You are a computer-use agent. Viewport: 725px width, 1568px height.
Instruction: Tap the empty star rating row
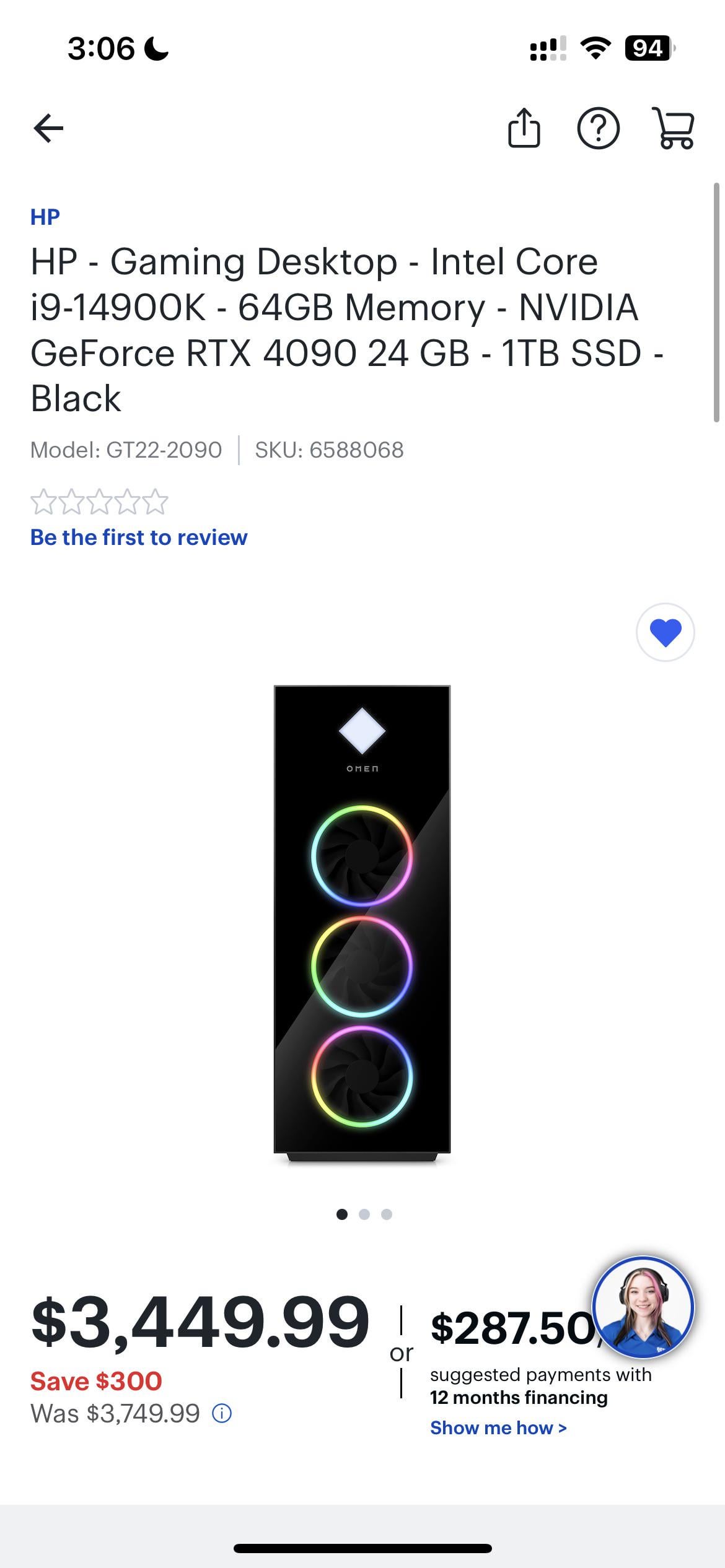tap(99, 502)
